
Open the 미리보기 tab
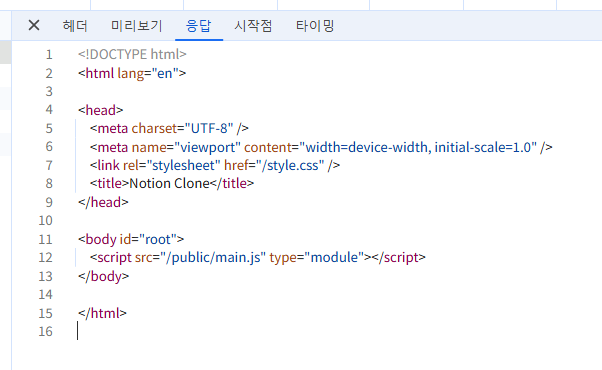point(137,26)
